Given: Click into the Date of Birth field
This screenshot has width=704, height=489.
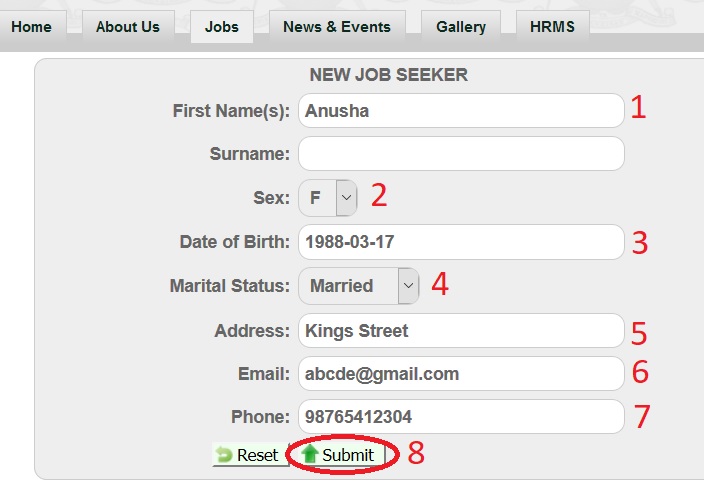Looking at the screenshot, I should point(460,242).
